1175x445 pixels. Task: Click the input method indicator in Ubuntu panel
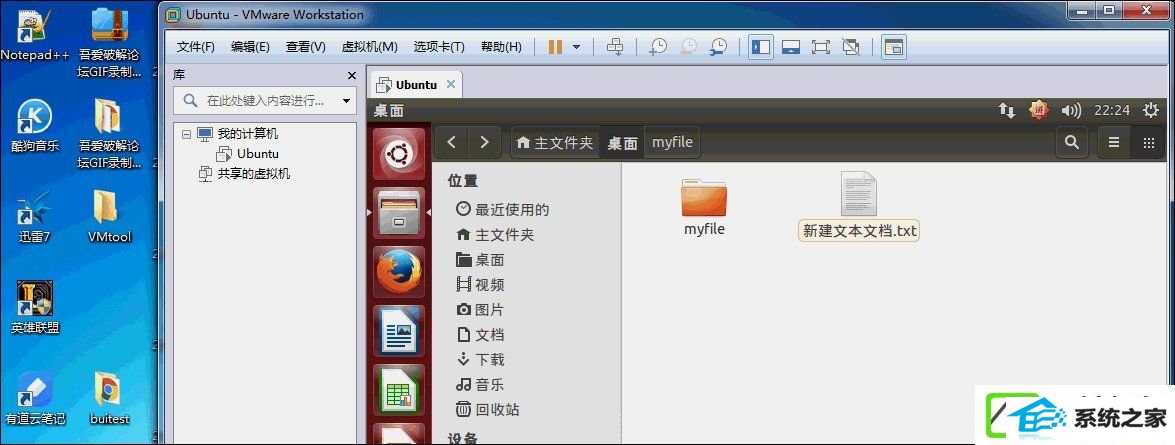(x=1039, y=110)
